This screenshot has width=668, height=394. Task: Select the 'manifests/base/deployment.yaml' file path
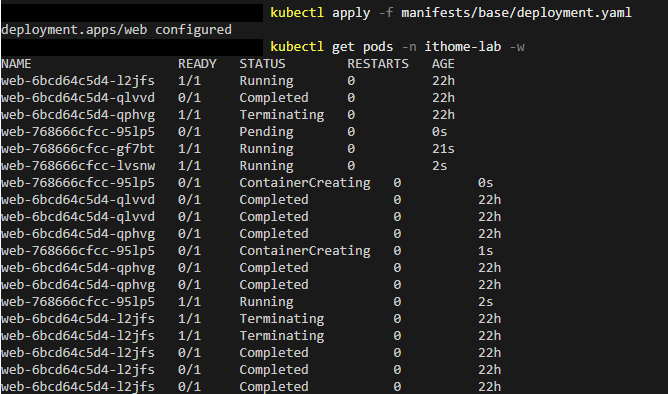pos(516,13)
